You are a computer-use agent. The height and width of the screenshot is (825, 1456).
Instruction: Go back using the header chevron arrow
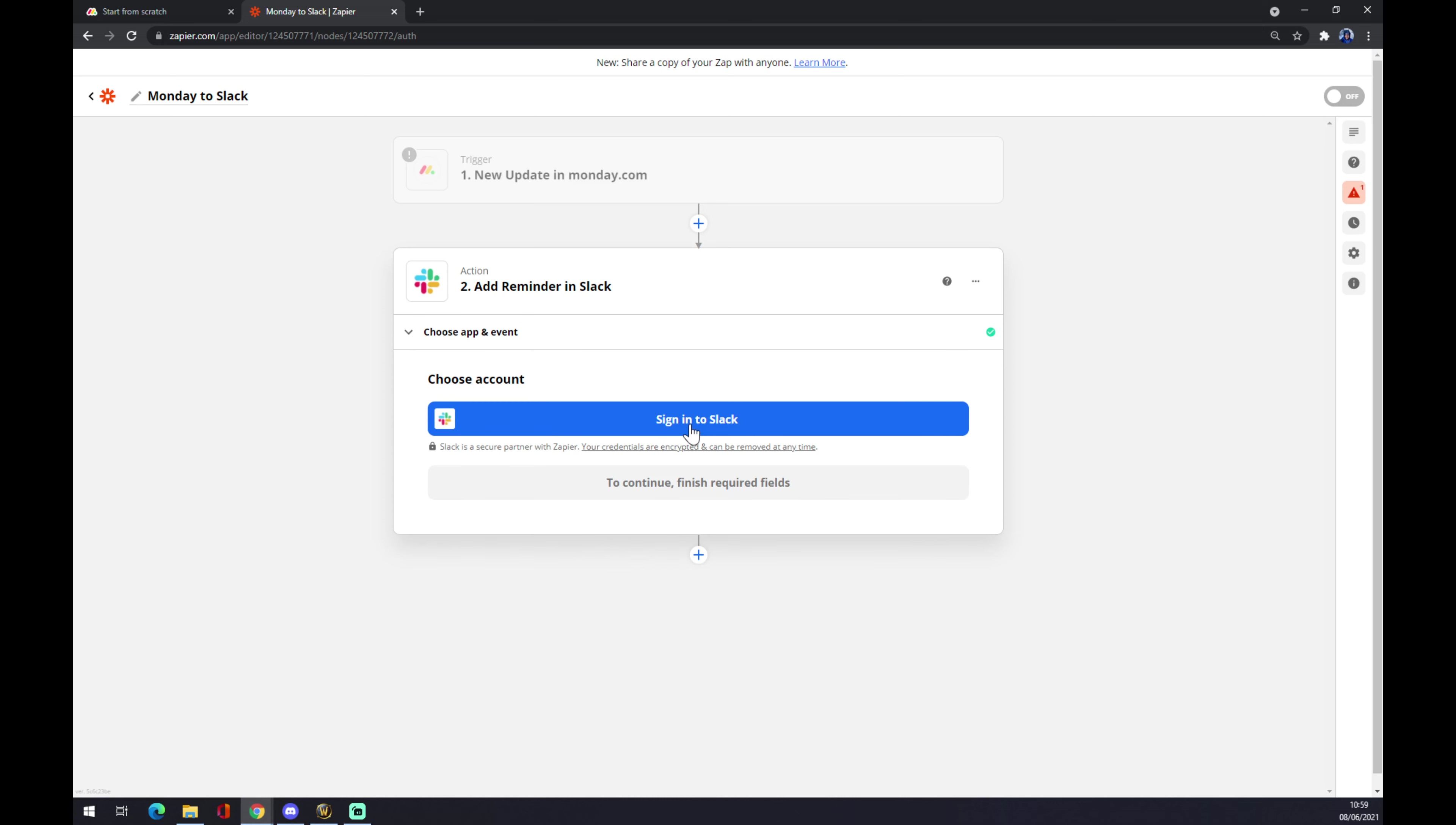(x=91, y=96)
